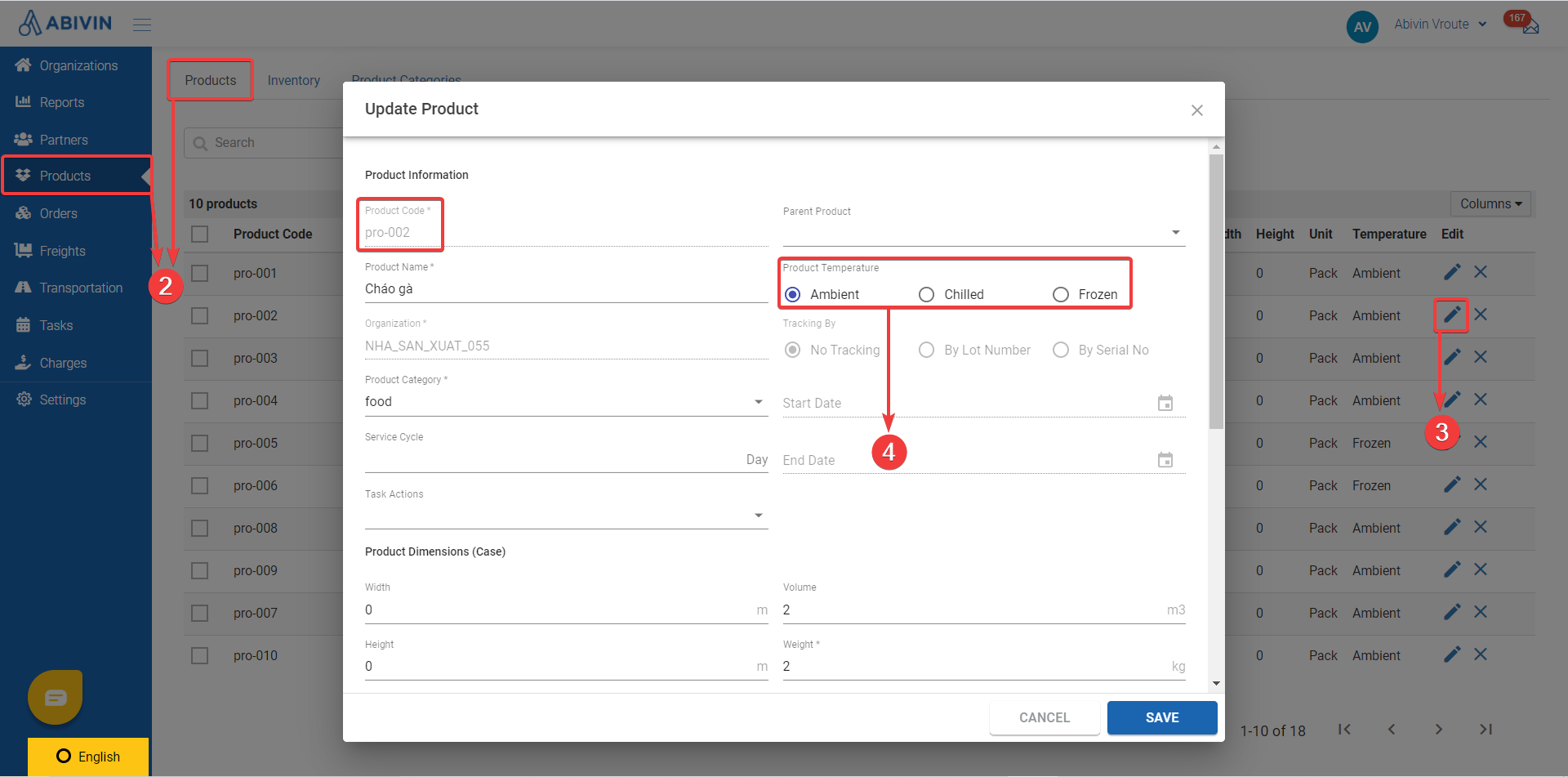Click the product Search box
Viewport: 1568px width, 777px height.
(x=264, y=143)
